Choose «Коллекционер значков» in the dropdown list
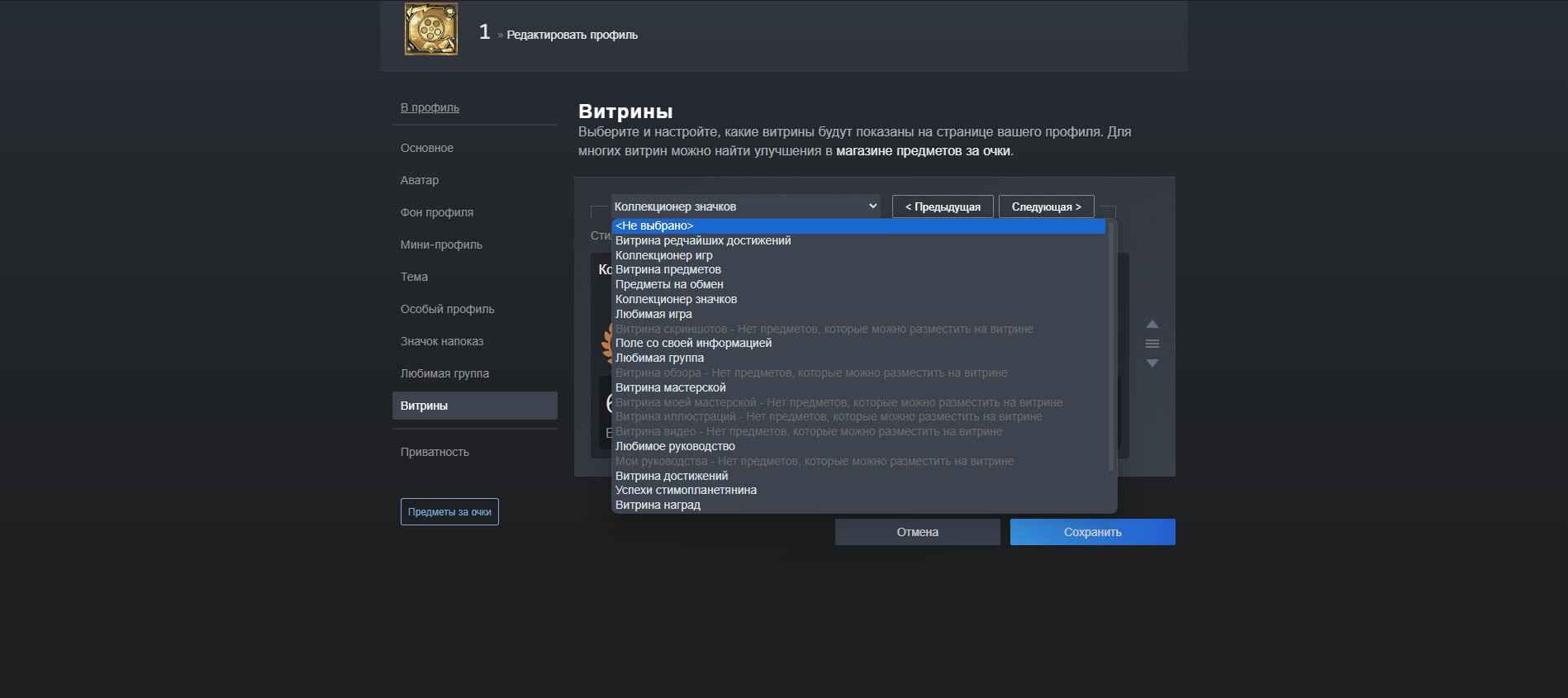Screen dimensions: 1568x698 pyautogui.click(x=858, y=299)
